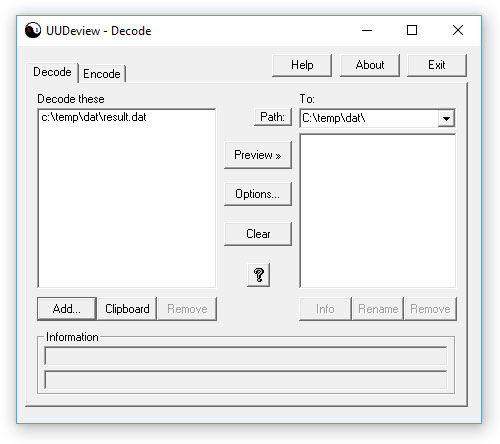Click the Rename button
This screenshot has height=444, width=500.
[378, 309]
